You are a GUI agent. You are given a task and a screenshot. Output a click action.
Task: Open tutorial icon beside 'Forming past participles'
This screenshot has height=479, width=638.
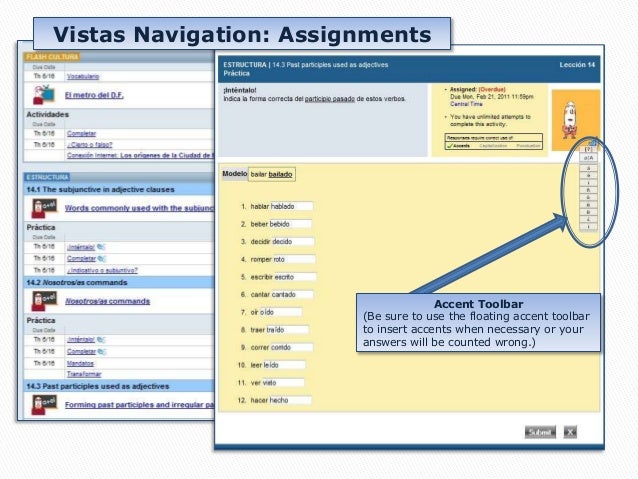click(x=44, y=405)
